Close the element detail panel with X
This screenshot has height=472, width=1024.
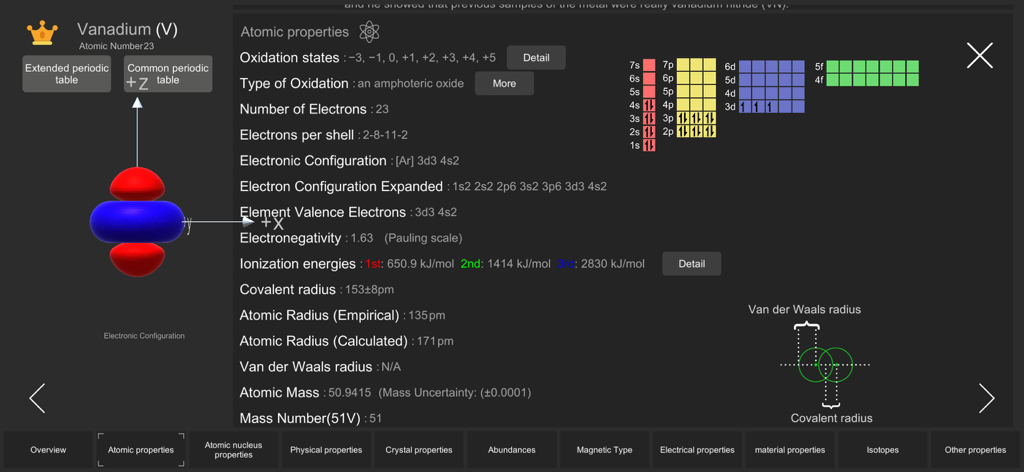pyautogui.click(x=980, y=55)
